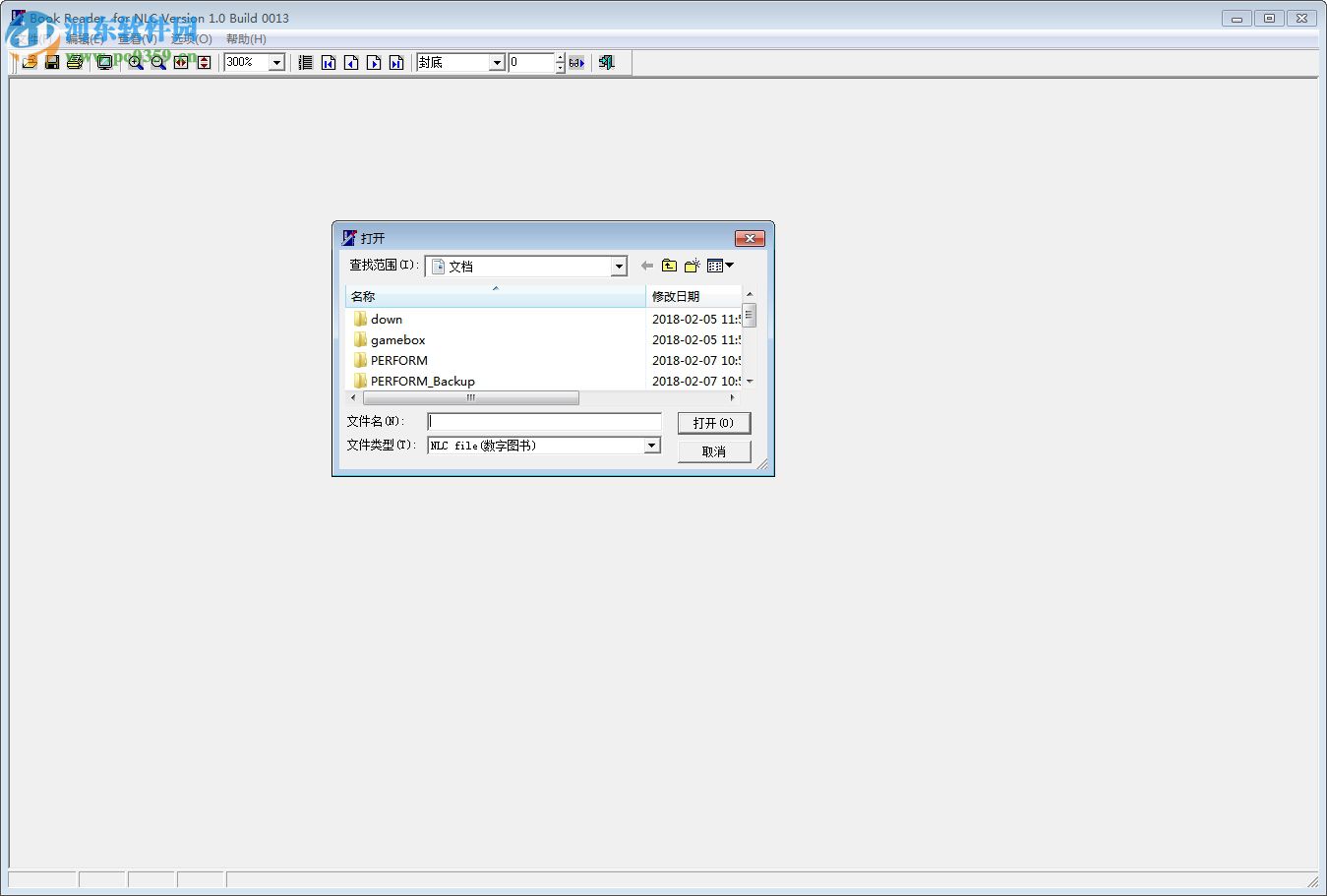This screenshot has height=896, width=1327.
Task: Click the file list scroll up arrow
Action: point(750,294)
